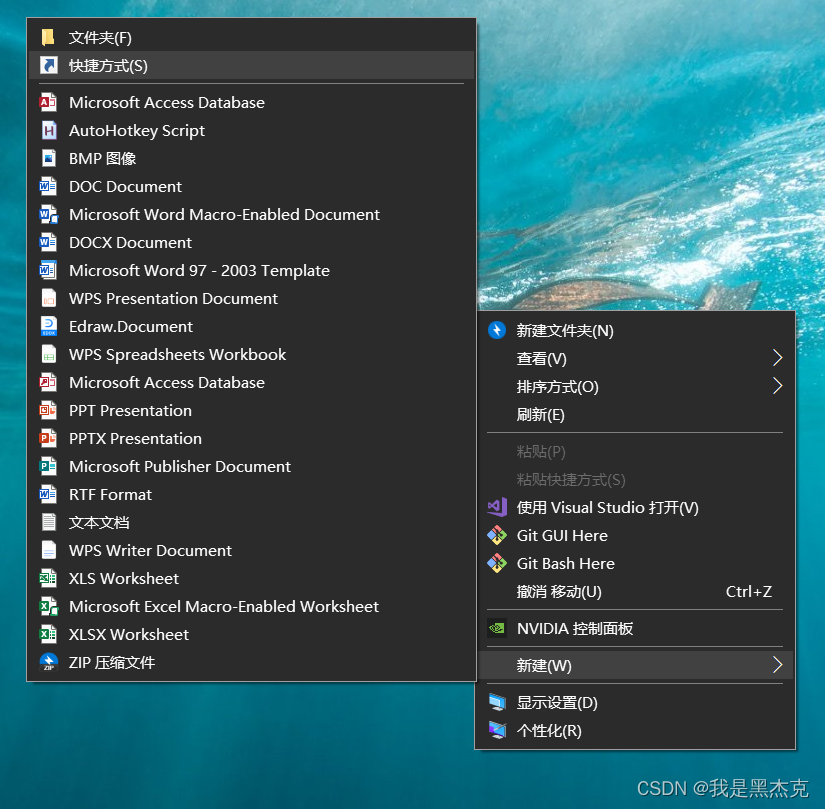This screenshot has width=825, height=809.
Task: Create a new 快捷方式(S) shortcut
Action: (251, 65)
